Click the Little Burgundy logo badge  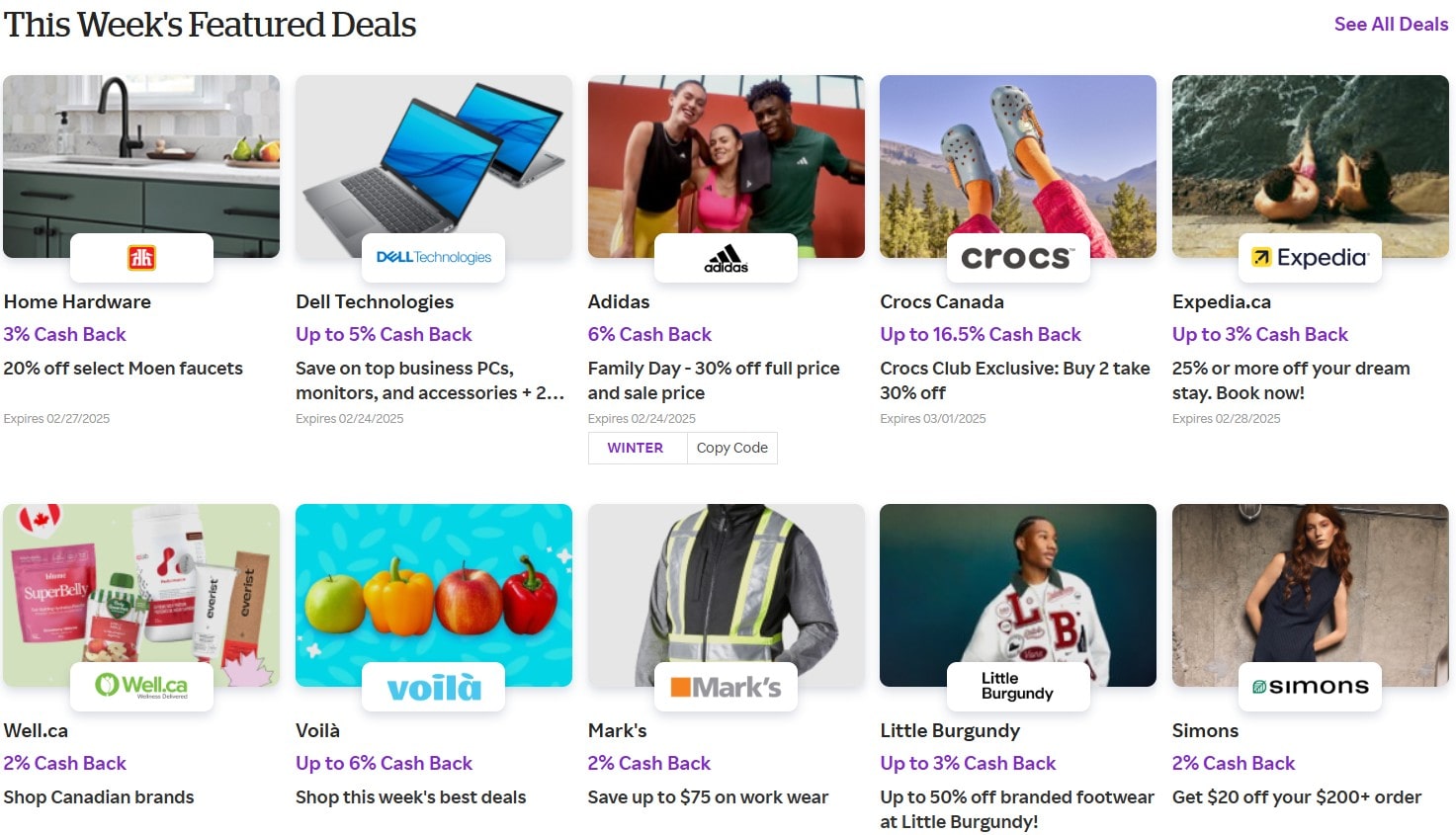(1017, 687)
